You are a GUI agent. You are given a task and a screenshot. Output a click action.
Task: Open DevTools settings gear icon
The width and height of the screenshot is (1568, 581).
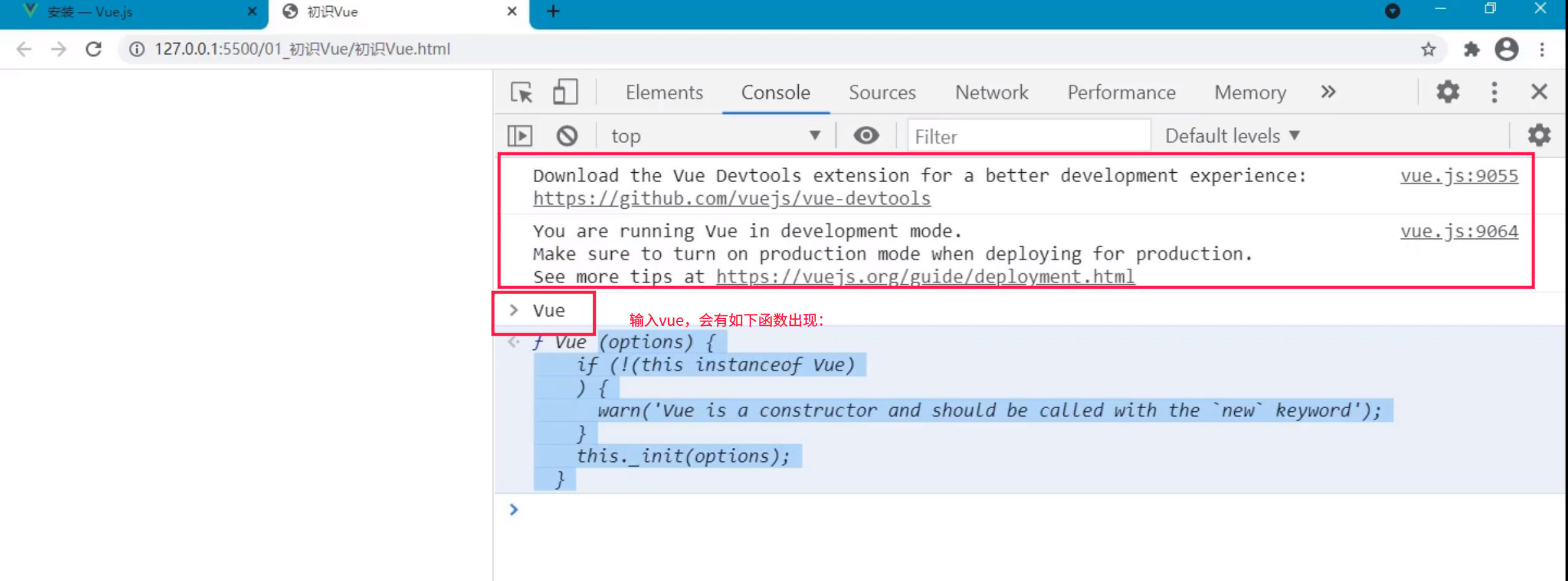1448,92
